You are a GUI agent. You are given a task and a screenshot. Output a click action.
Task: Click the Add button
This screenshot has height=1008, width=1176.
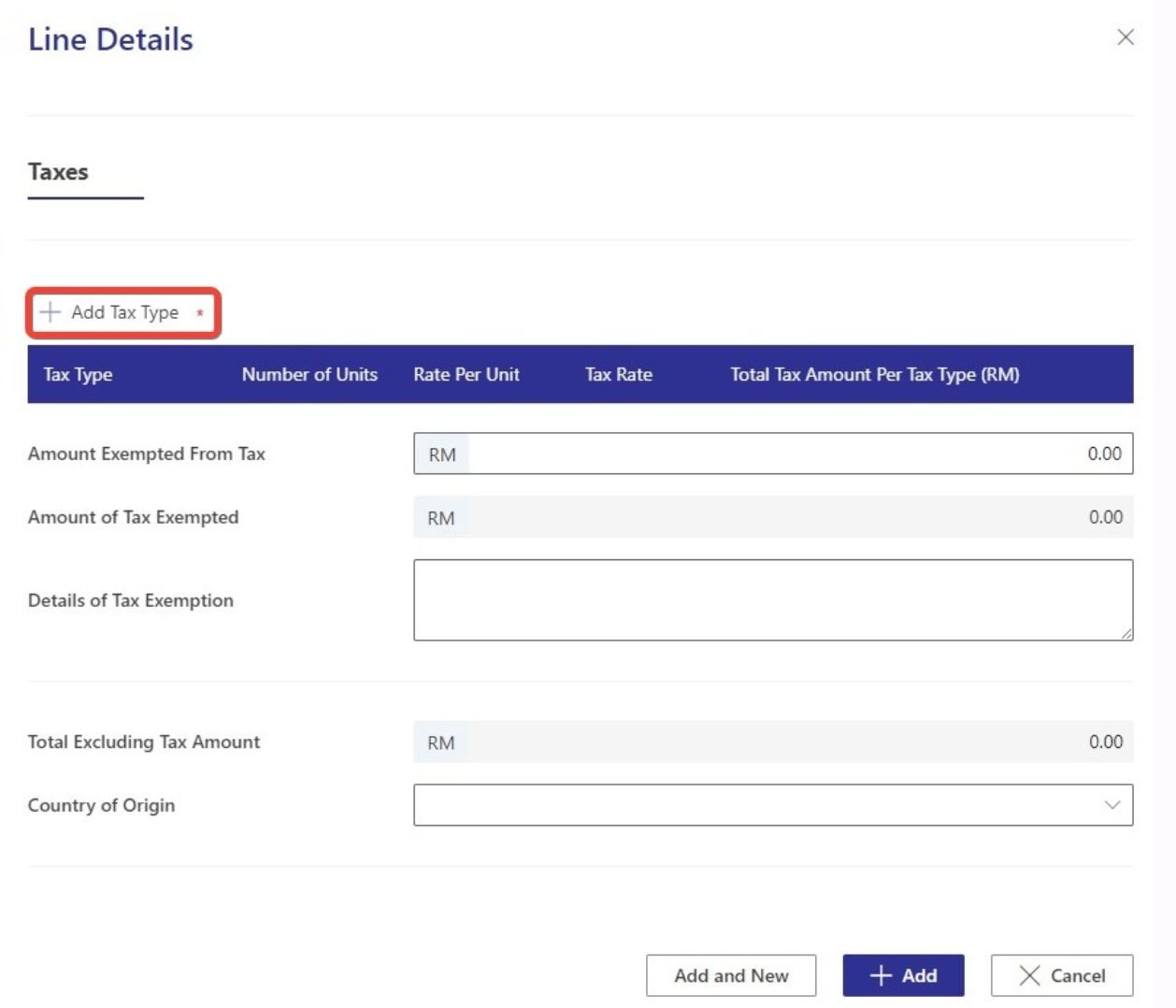click(x=903, y=975)
